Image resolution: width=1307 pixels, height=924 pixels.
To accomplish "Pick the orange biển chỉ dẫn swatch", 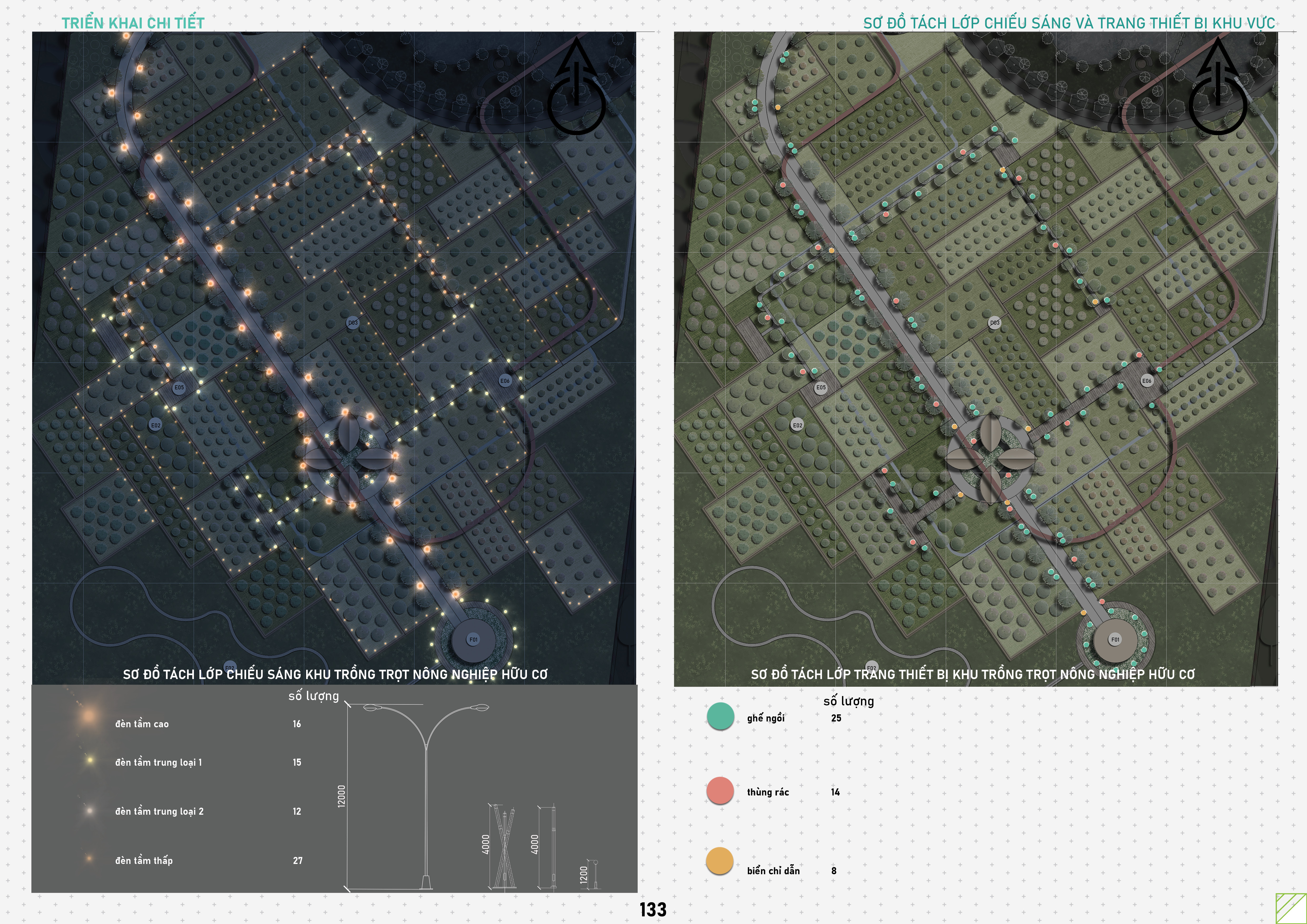I will click(719, 861).
